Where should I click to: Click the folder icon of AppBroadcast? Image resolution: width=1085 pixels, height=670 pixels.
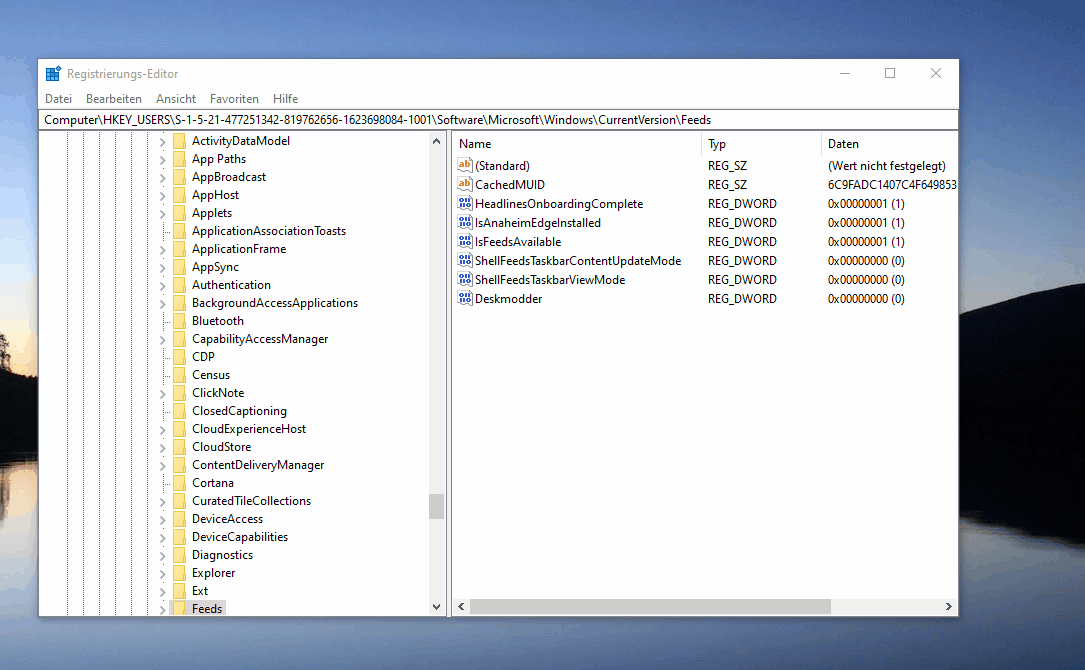pos(179,177)
